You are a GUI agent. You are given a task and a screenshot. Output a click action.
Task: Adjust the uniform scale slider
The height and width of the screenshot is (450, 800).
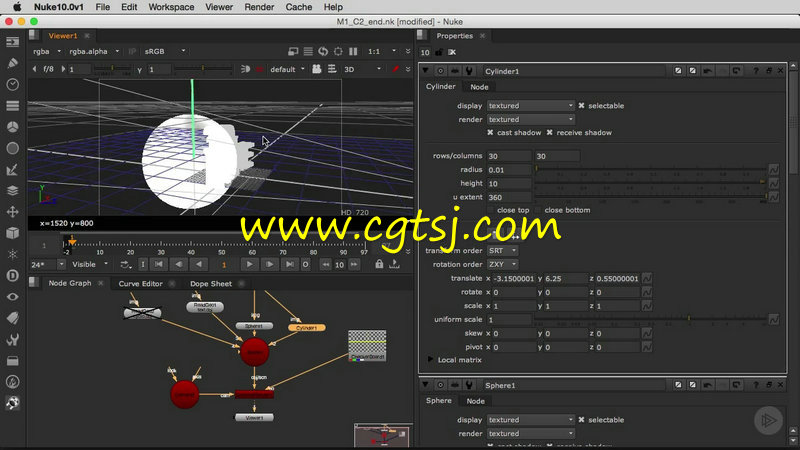tap(651, 319)
